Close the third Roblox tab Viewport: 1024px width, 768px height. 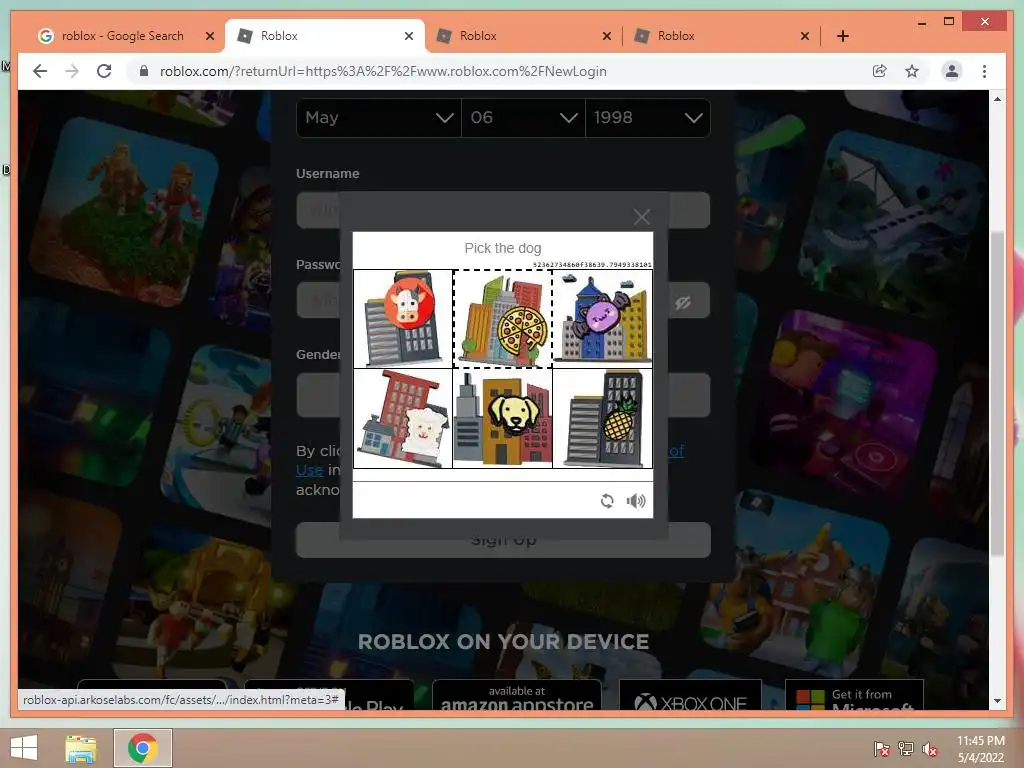pos(805,36)
